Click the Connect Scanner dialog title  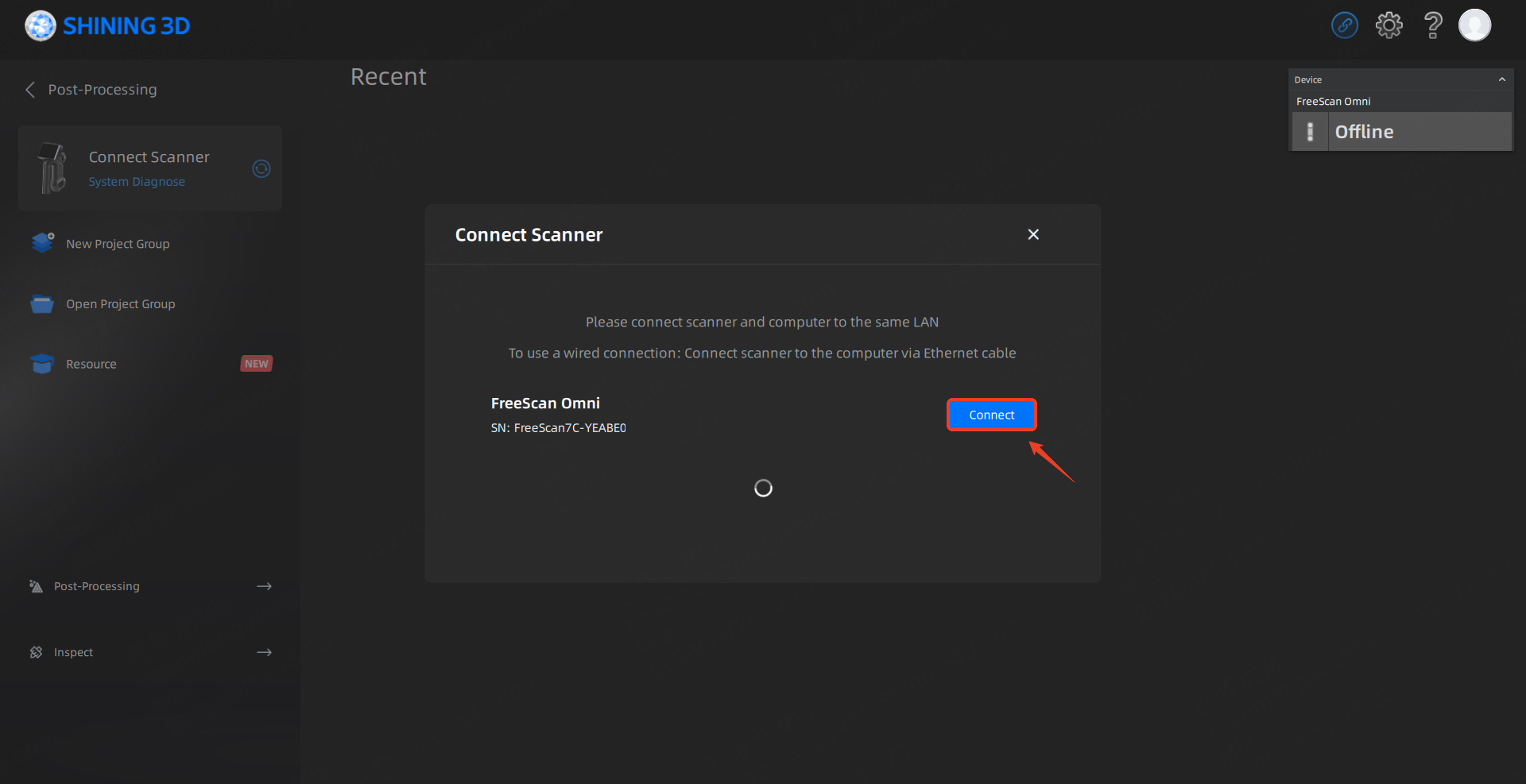click(529, 235)
